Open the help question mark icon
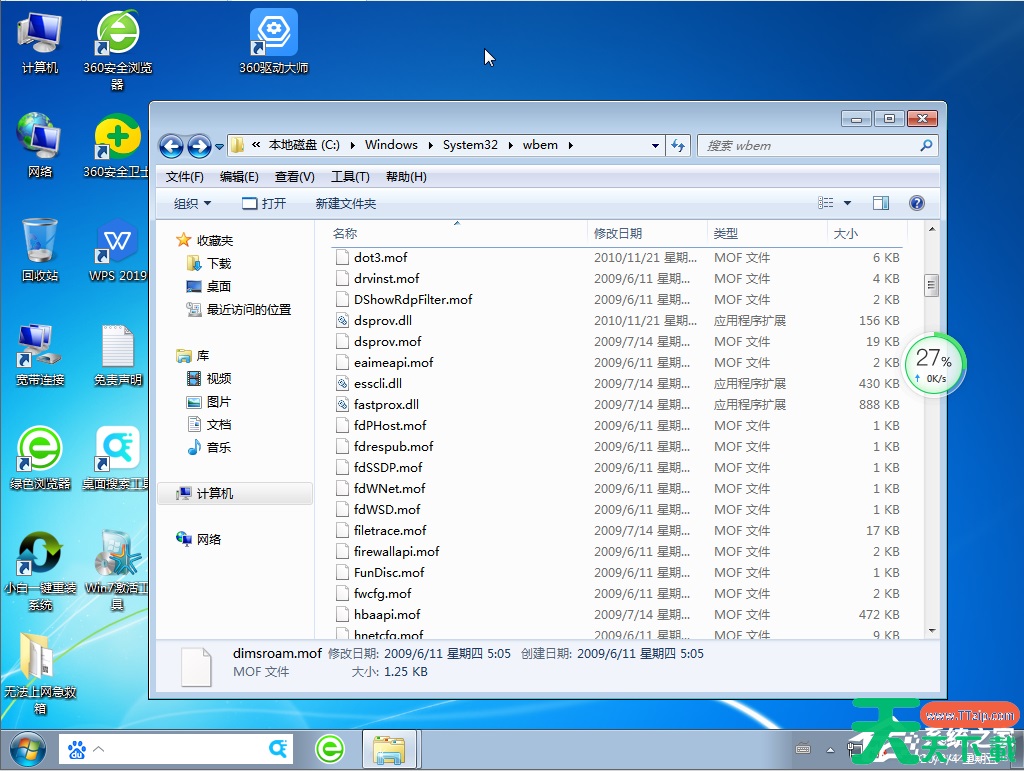Screen dimensions: 1024x771 [916, 203]
